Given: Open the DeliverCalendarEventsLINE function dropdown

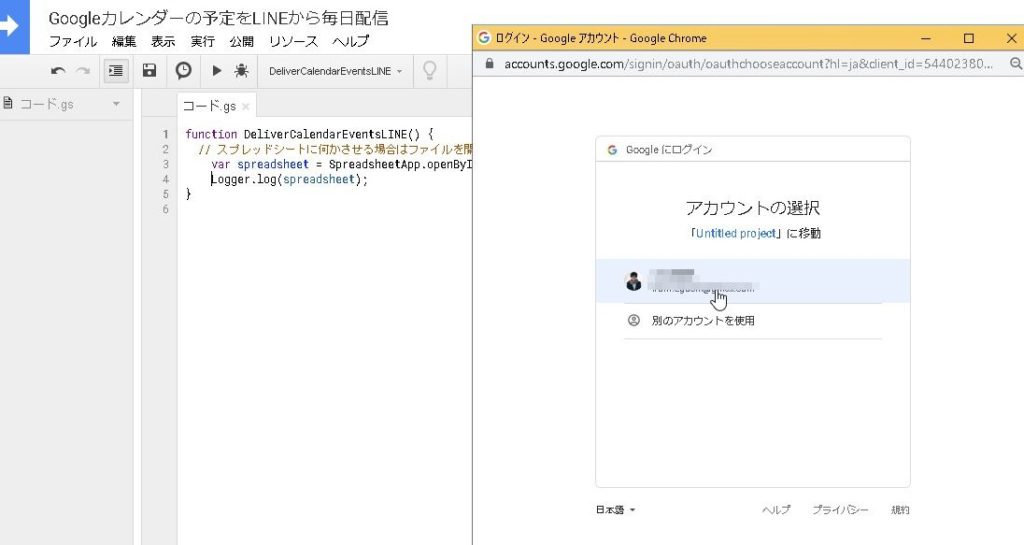Looking at the screenshot, I should [x=335, y=71].
